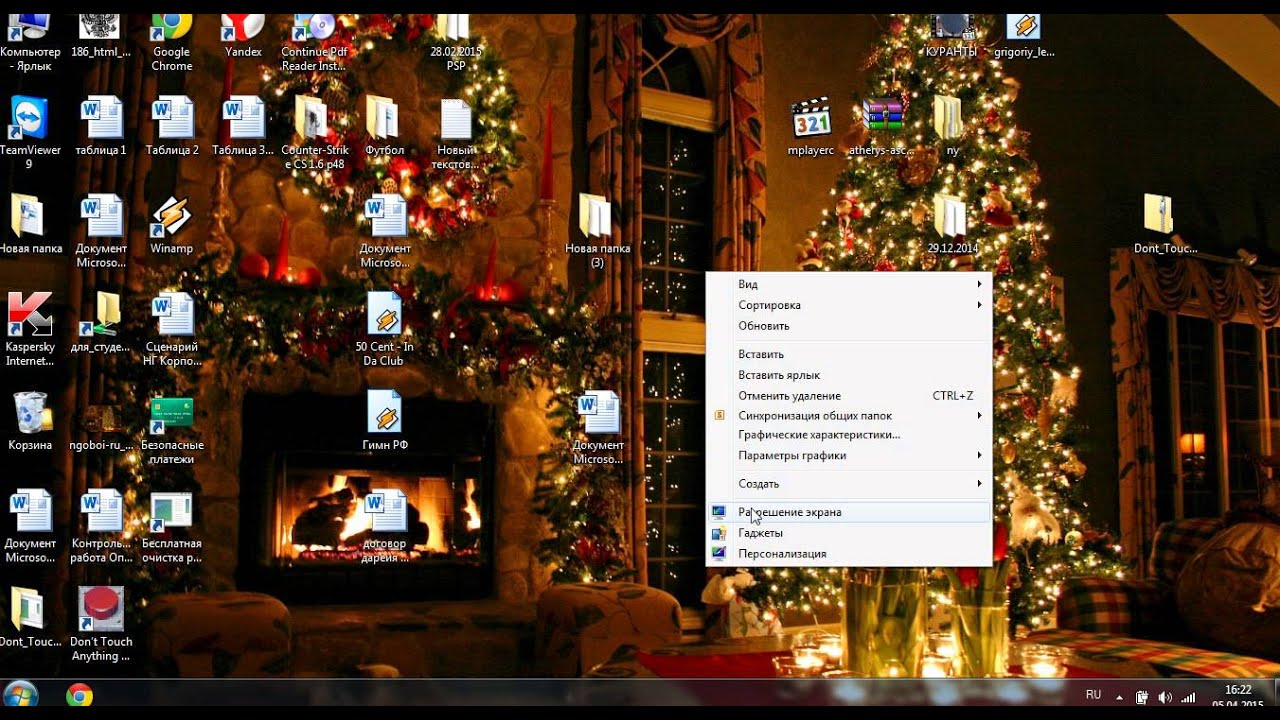Screen dimensions: 1280x720
Task: Open the Windows Start menu
Action: tap(21, 696)
